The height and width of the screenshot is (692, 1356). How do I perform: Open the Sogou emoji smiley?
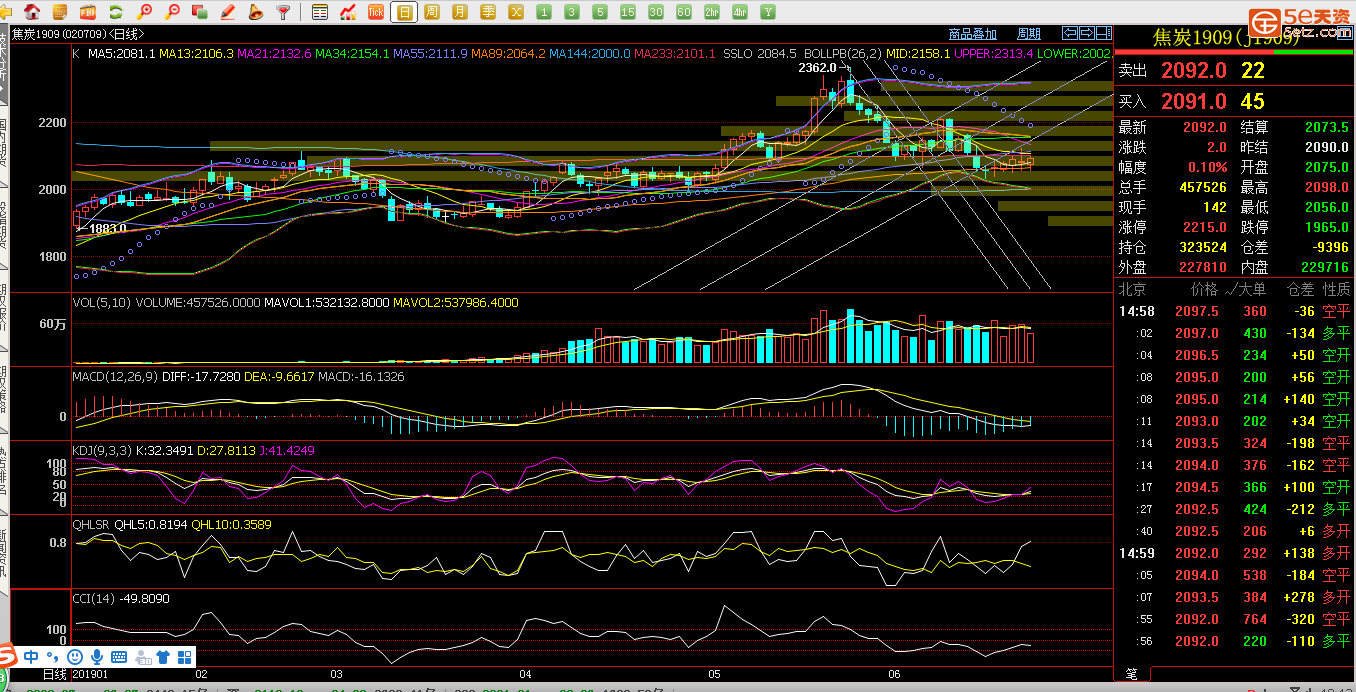[x=75, y=657]
